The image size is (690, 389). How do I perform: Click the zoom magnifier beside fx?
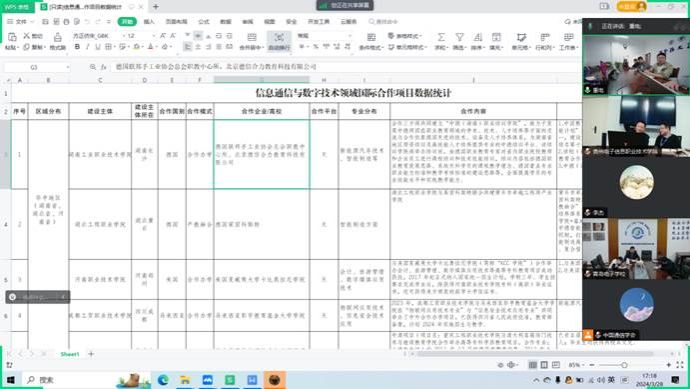93,67
